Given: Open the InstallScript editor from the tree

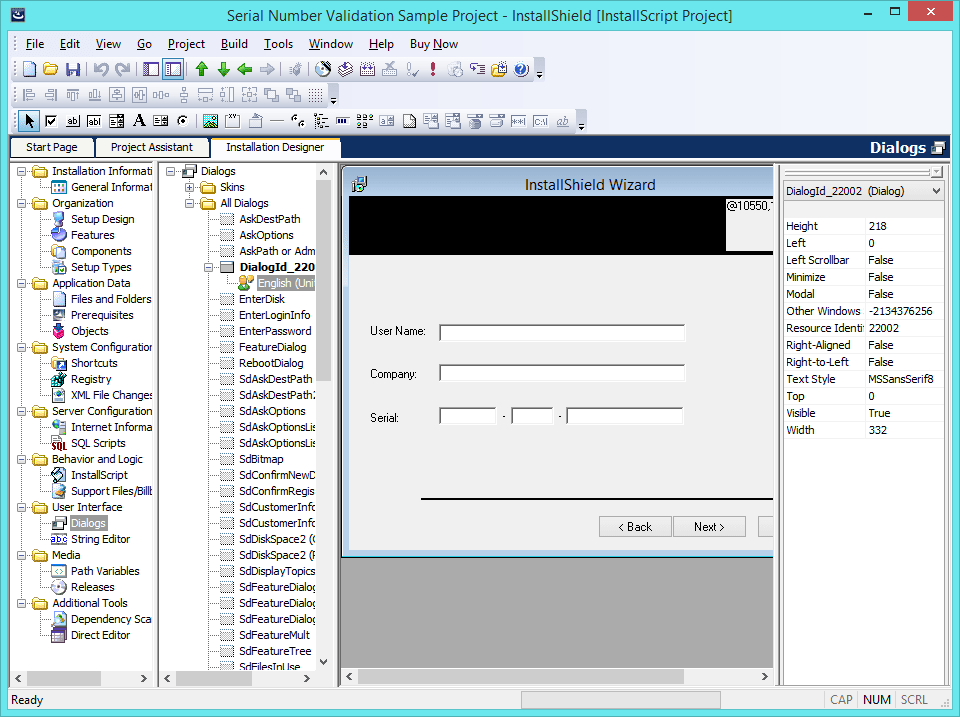Looking at the screenshot, I should pyautogui.click(x=98, y=475).
